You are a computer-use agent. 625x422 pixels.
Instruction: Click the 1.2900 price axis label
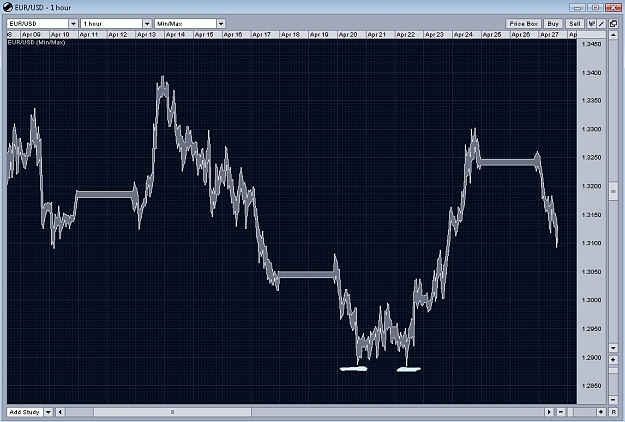tap(592, 357)
